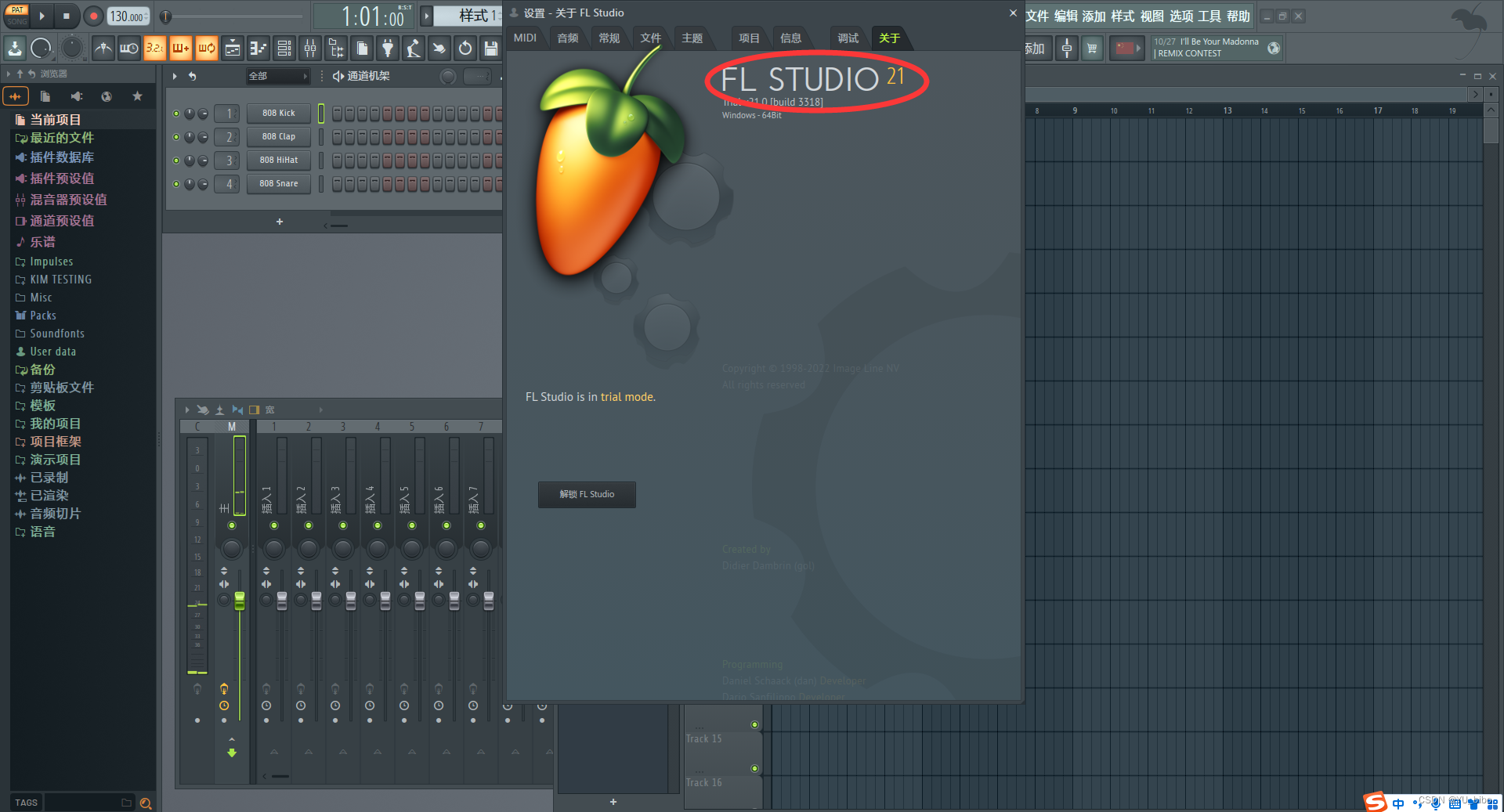This screenshot has height=812, width=1504.
Task: Click the download/export icon at toolbar left
Action: coord(15,49)
